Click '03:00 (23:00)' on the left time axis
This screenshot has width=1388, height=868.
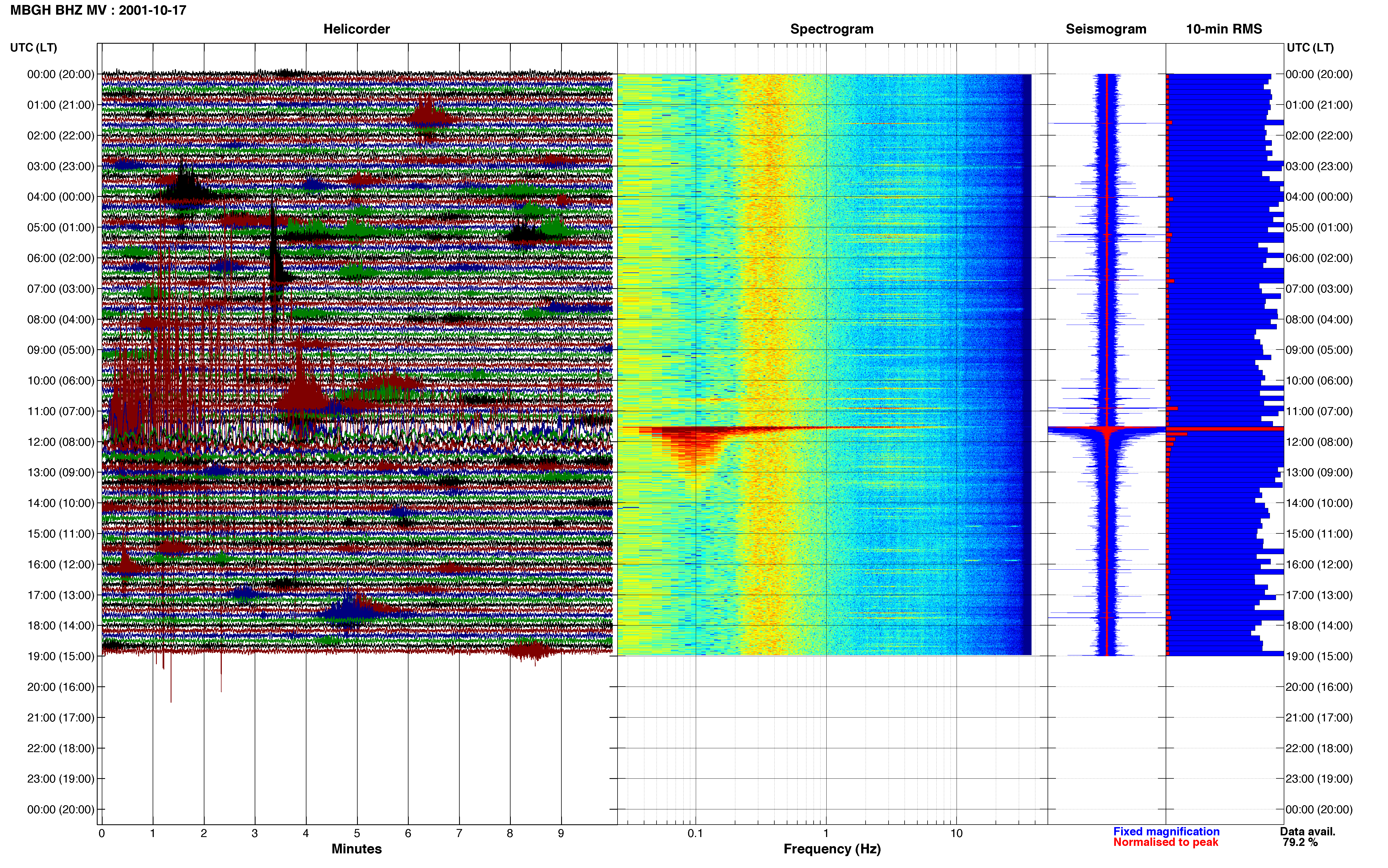61,166
